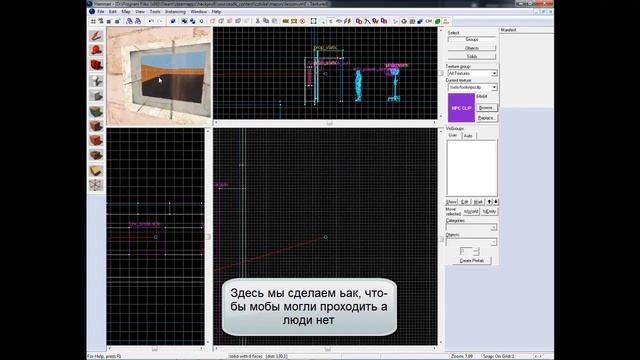Click the Browse texture button
This screenshot has width=640, height=360.
[486, 108]
